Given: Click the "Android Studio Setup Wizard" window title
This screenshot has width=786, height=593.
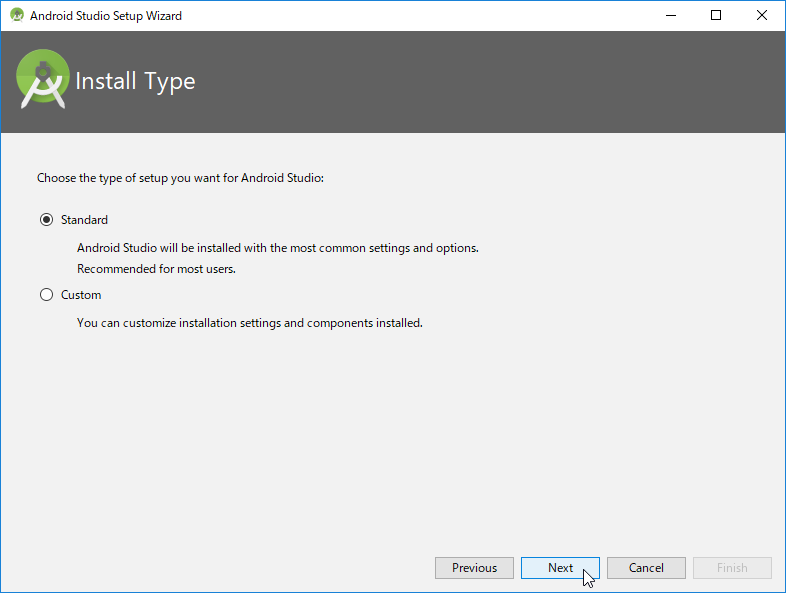Looking at the screenshot, I should click(x=106, y=16).
